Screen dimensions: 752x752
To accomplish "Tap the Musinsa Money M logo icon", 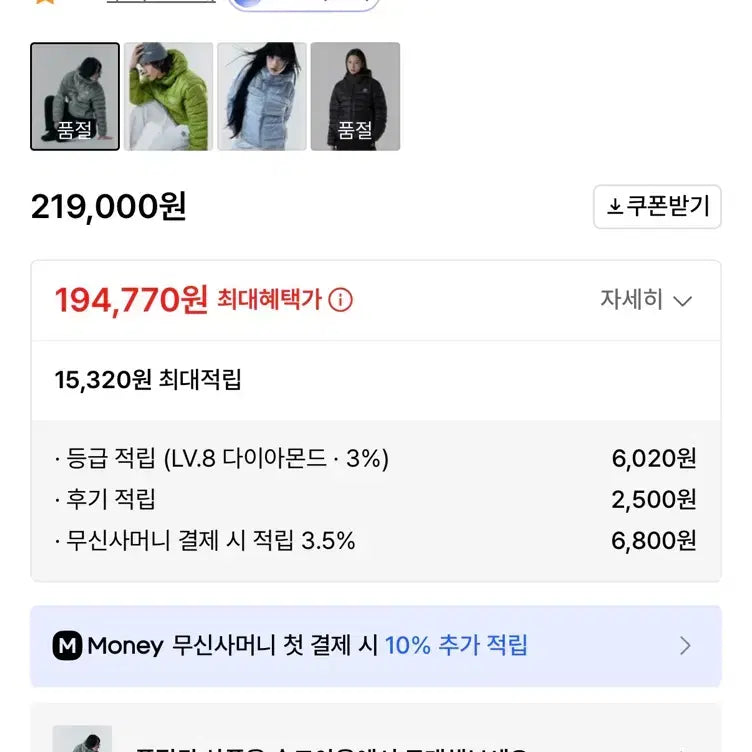I will pos(67,646).
